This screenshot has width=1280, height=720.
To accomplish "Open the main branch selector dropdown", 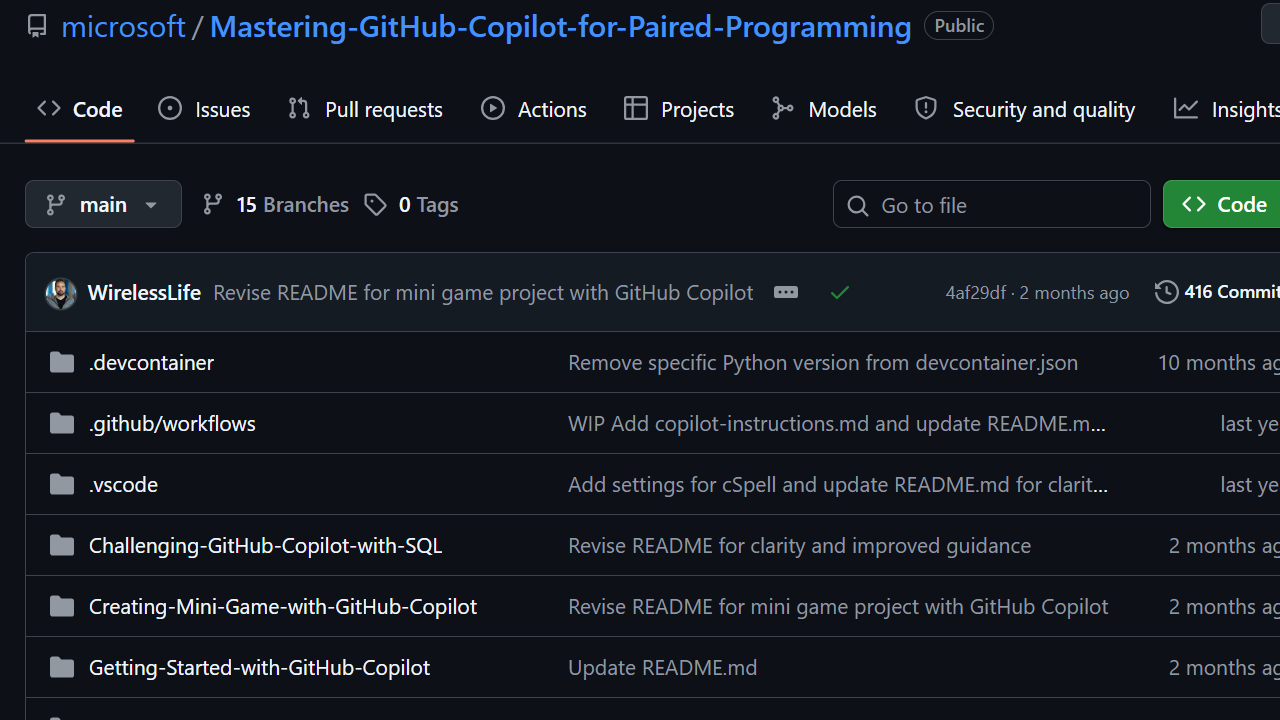I will pos(103,204).
